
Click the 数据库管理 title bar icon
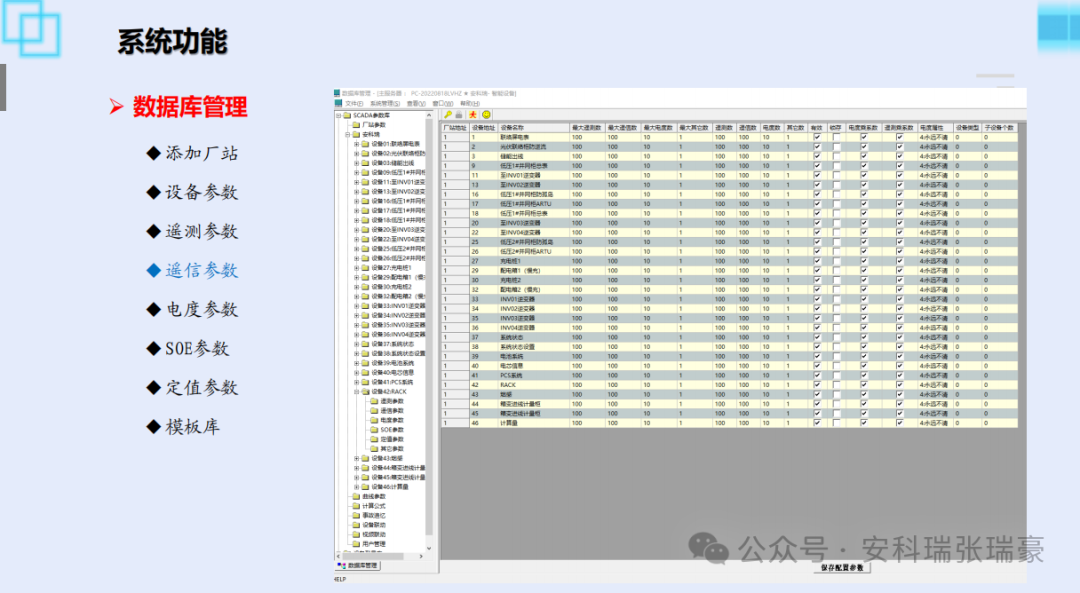tap(337, 93)
